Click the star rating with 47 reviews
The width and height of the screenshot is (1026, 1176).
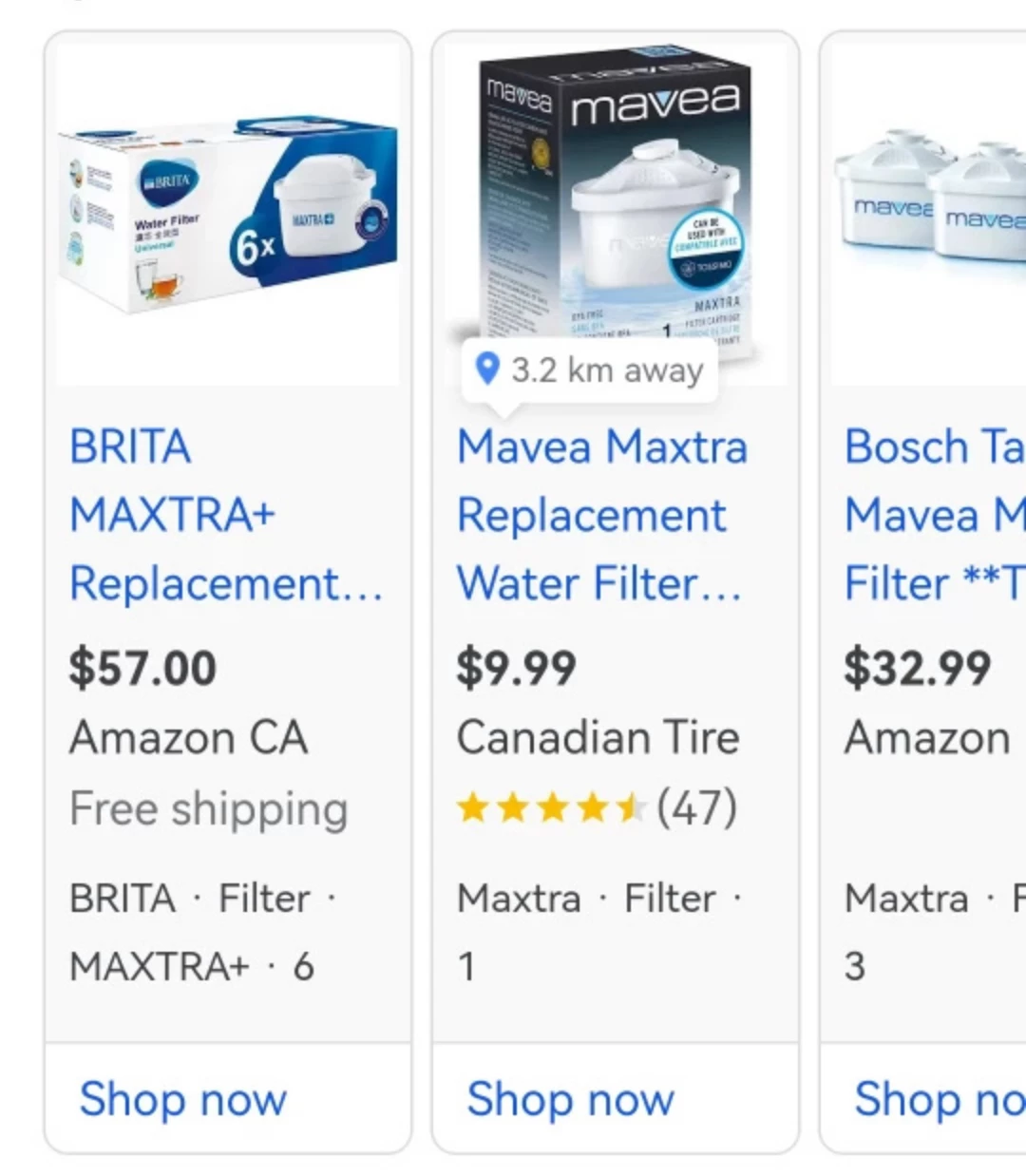click(597, 808)
